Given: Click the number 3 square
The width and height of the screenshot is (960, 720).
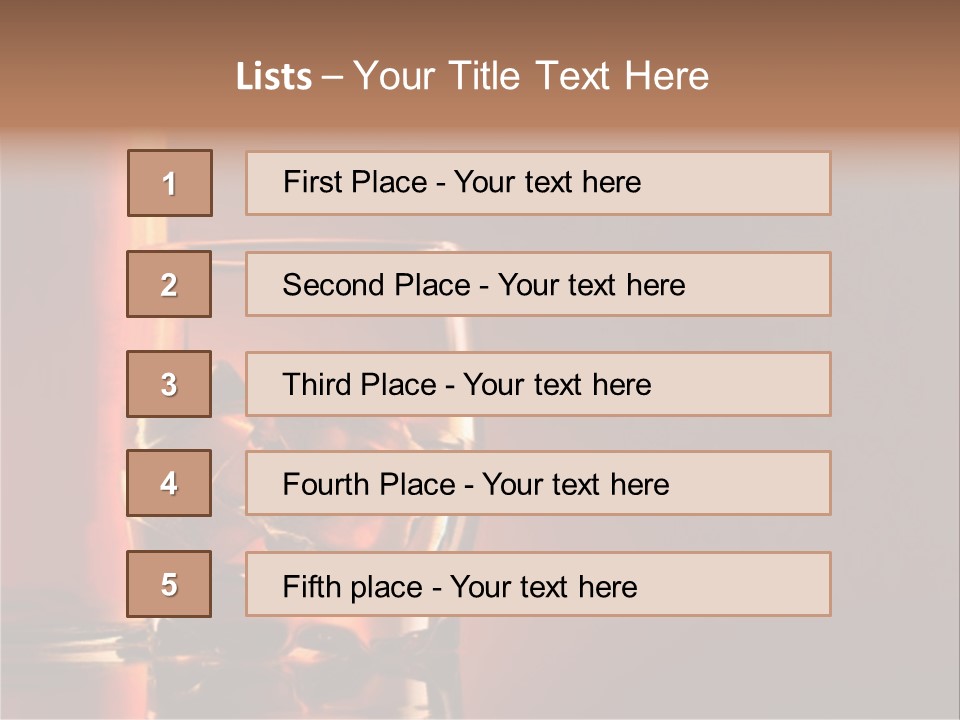Looking at the screenshot, I should 169,384.
